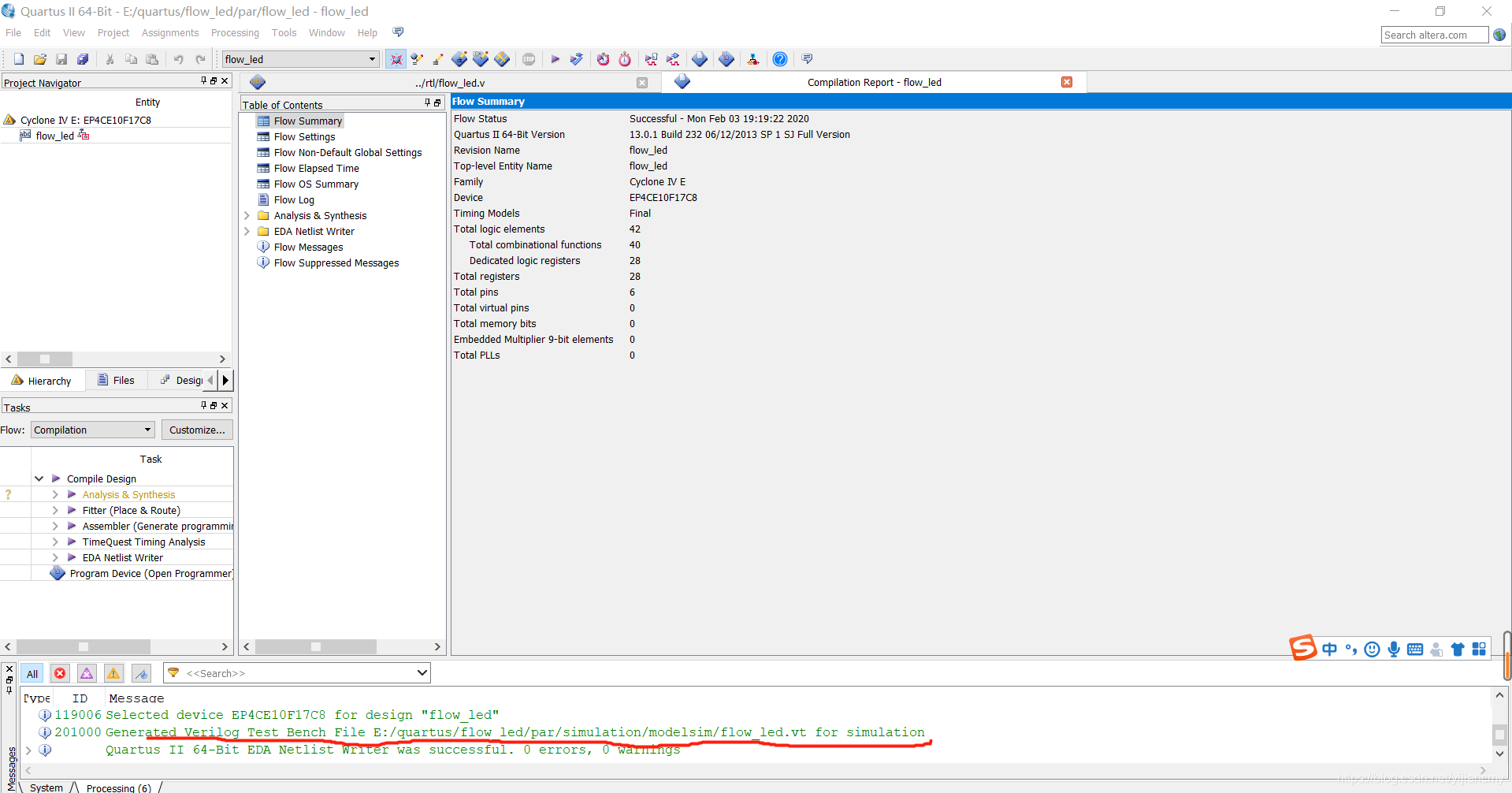Image resolution: width=1512 pixels, height=793 pixels.
Task: Click the TimeQuest Timing Analyzer clock icon
Action: click(x=603, y=59)
